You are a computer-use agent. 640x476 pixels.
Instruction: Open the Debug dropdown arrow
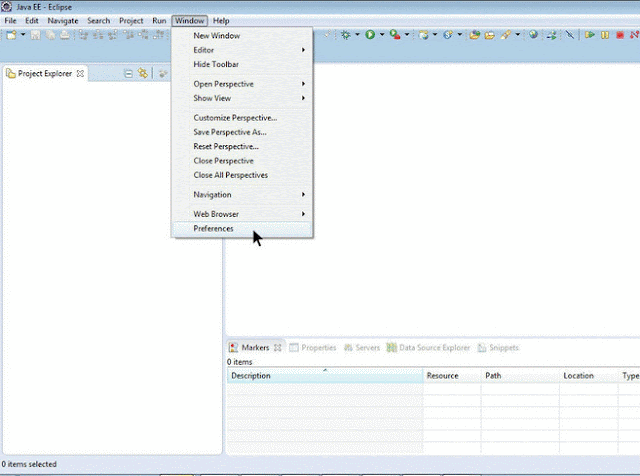(357, 35)
